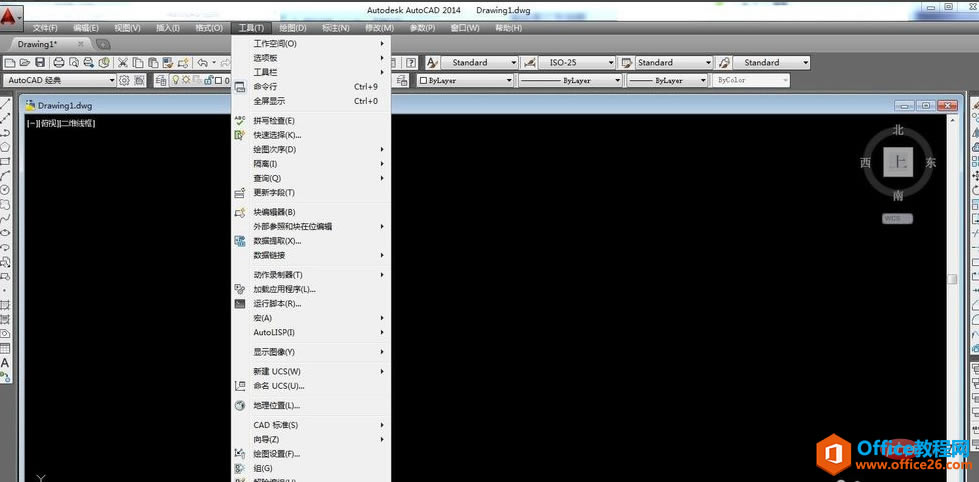Open the multileader style Standard dropdown
The height and width of the screenshot is (482, 979).
coord(772,62)
